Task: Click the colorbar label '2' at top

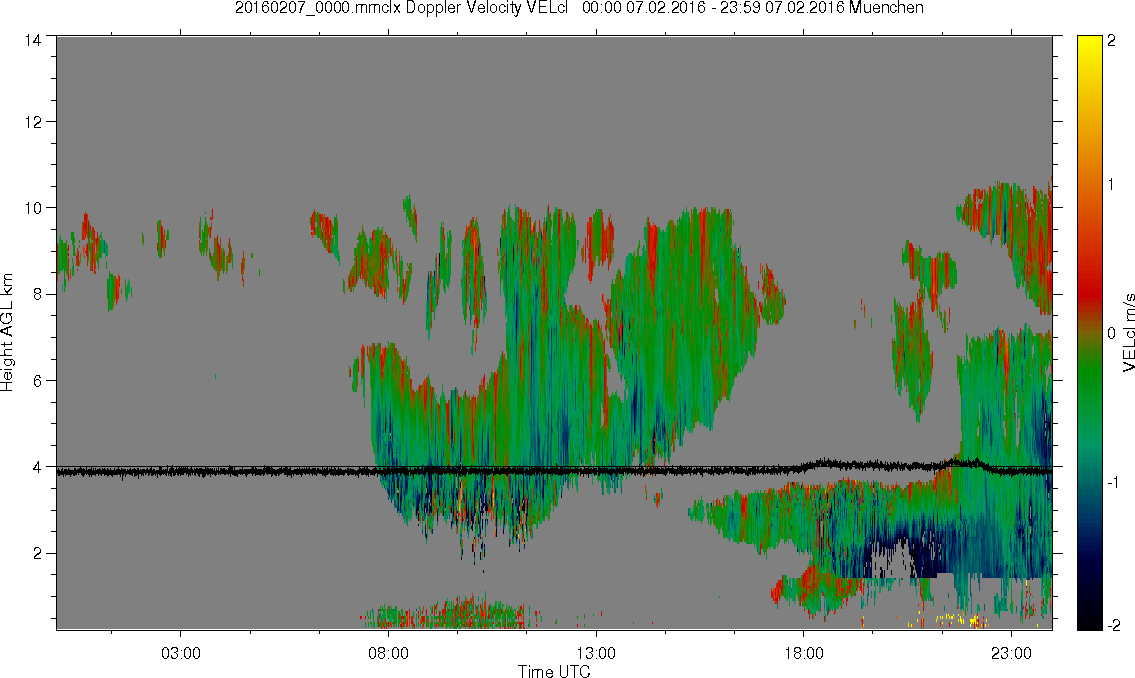Action: 1112,41
